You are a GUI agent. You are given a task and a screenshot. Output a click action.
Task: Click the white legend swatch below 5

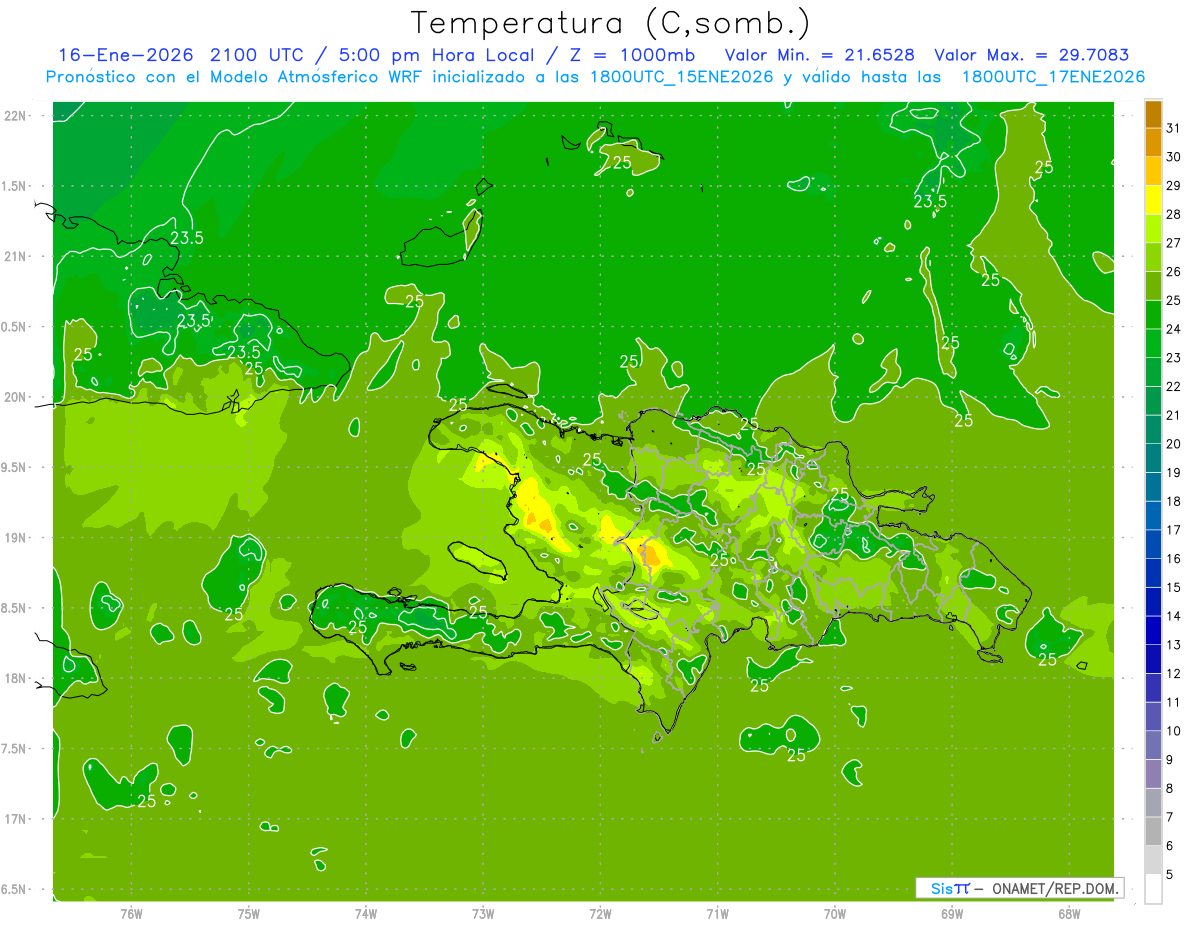pos(1153,890)
